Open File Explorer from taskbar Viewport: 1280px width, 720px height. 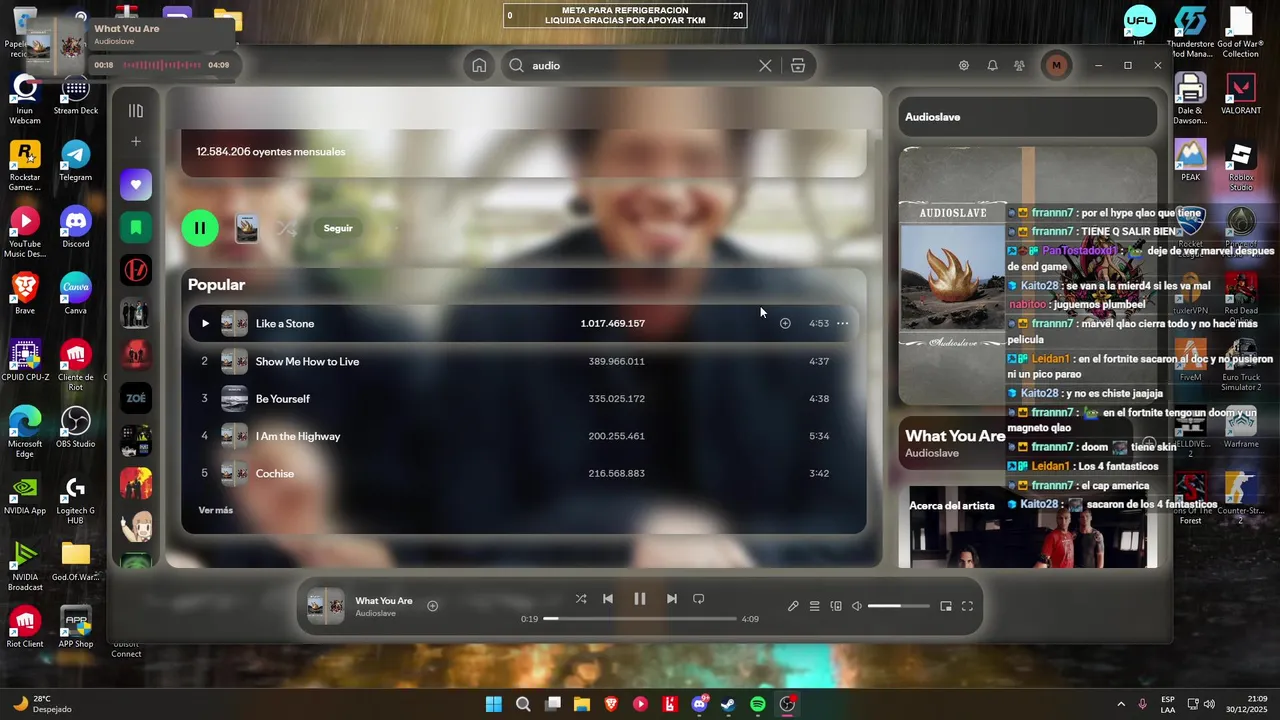tap(582, 704)
